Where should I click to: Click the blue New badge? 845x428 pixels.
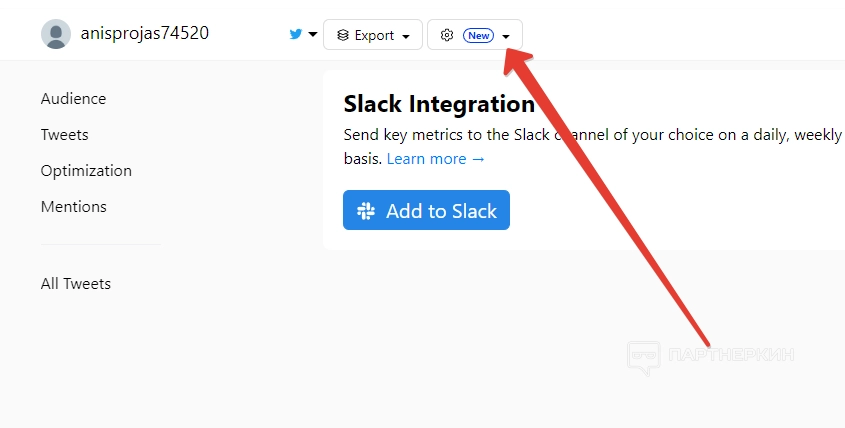pos(479,35)
